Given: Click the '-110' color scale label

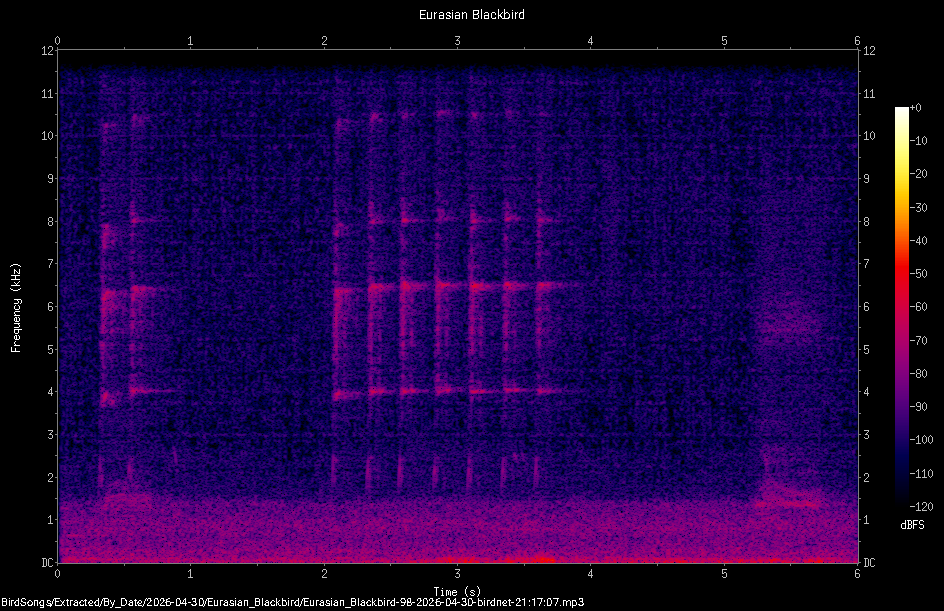Looking at the screenshot, I should [921, 474].
